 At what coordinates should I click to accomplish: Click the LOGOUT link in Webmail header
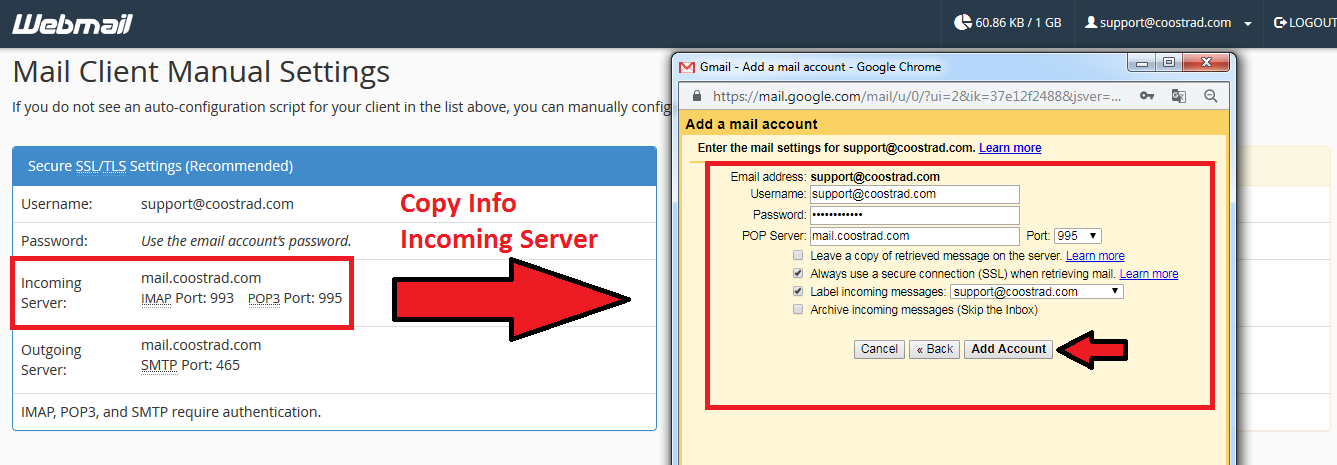1305,22
